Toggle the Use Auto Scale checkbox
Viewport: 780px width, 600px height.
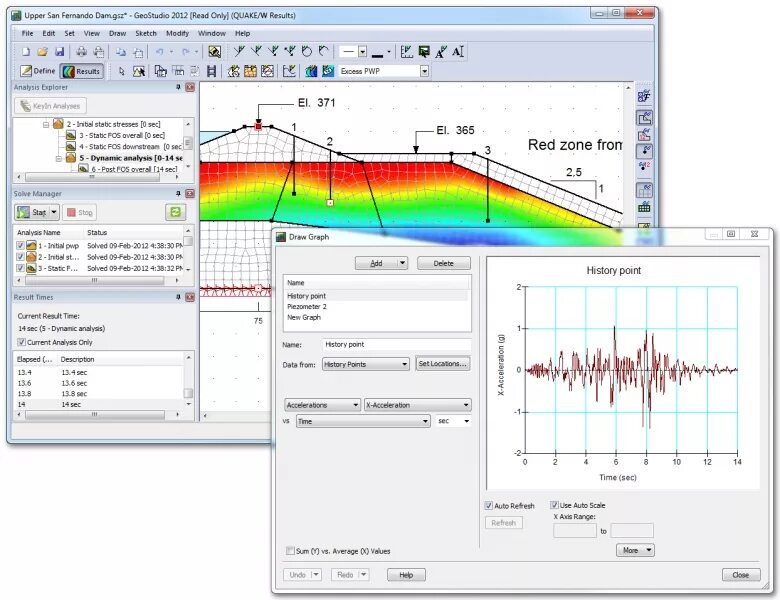(x=554, y=505)
